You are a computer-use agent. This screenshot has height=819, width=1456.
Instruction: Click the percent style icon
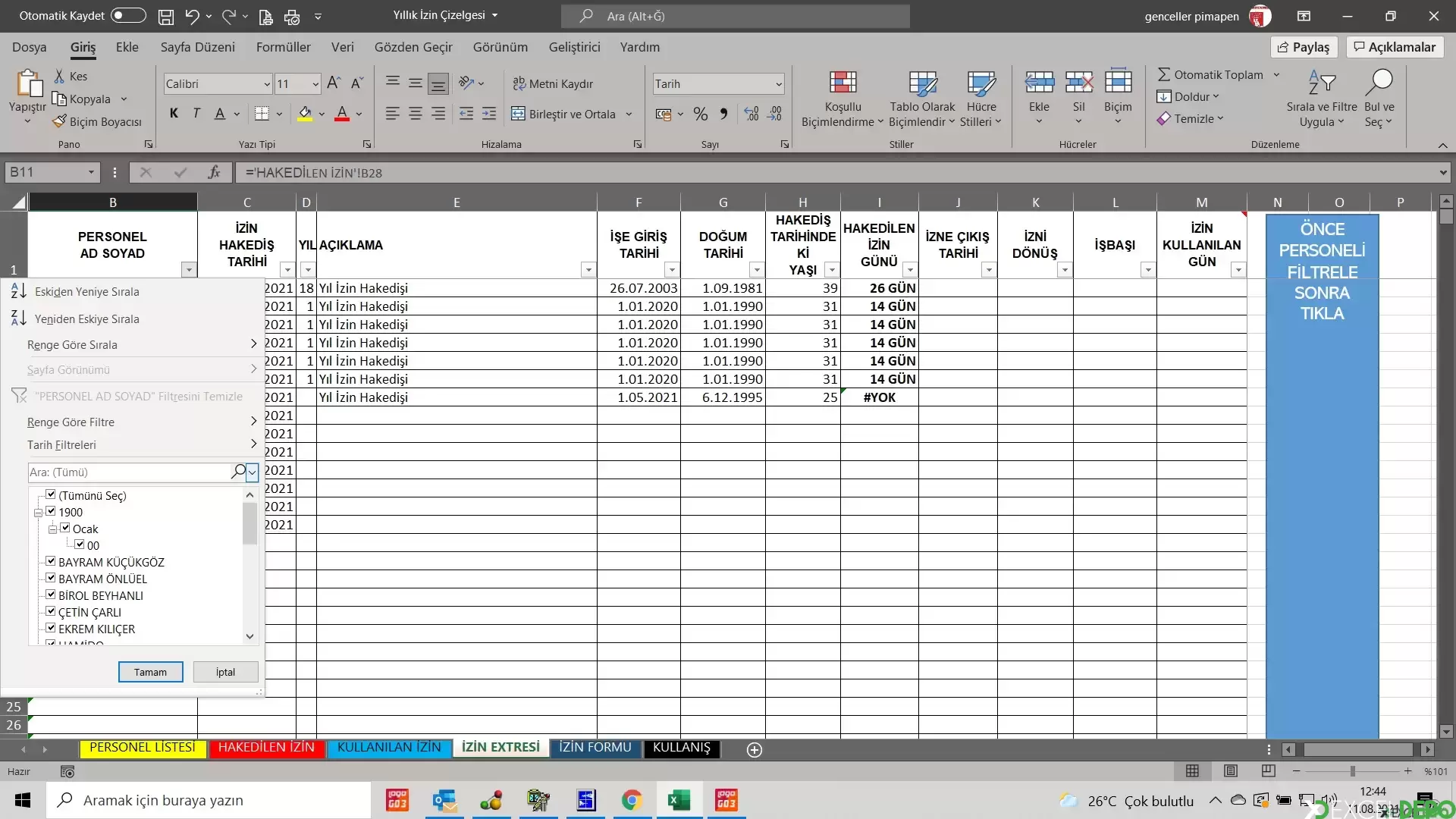(x=701, y=114)
